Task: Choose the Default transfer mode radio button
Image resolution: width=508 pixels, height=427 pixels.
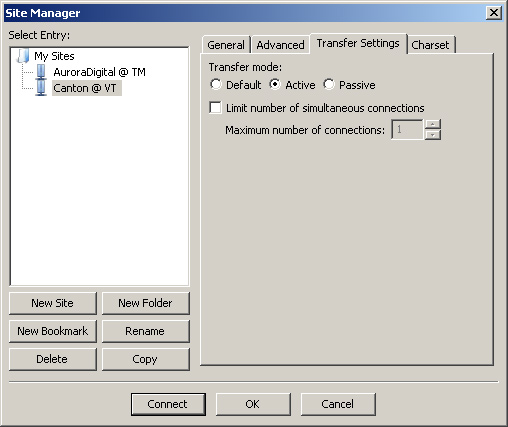Action: (216, 84)
